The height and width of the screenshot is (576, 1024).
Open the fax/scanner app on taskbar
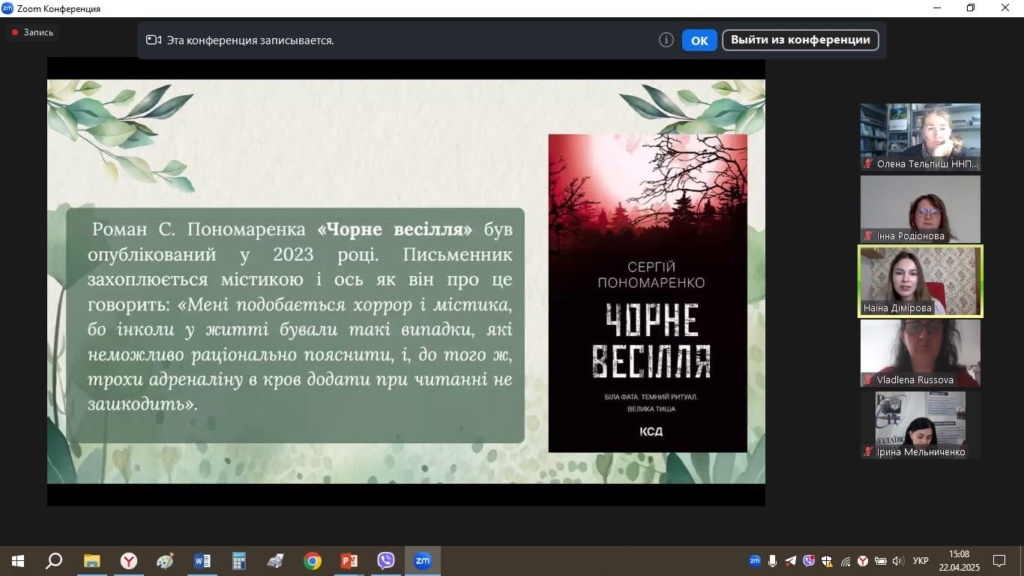[x=276, y=561]
